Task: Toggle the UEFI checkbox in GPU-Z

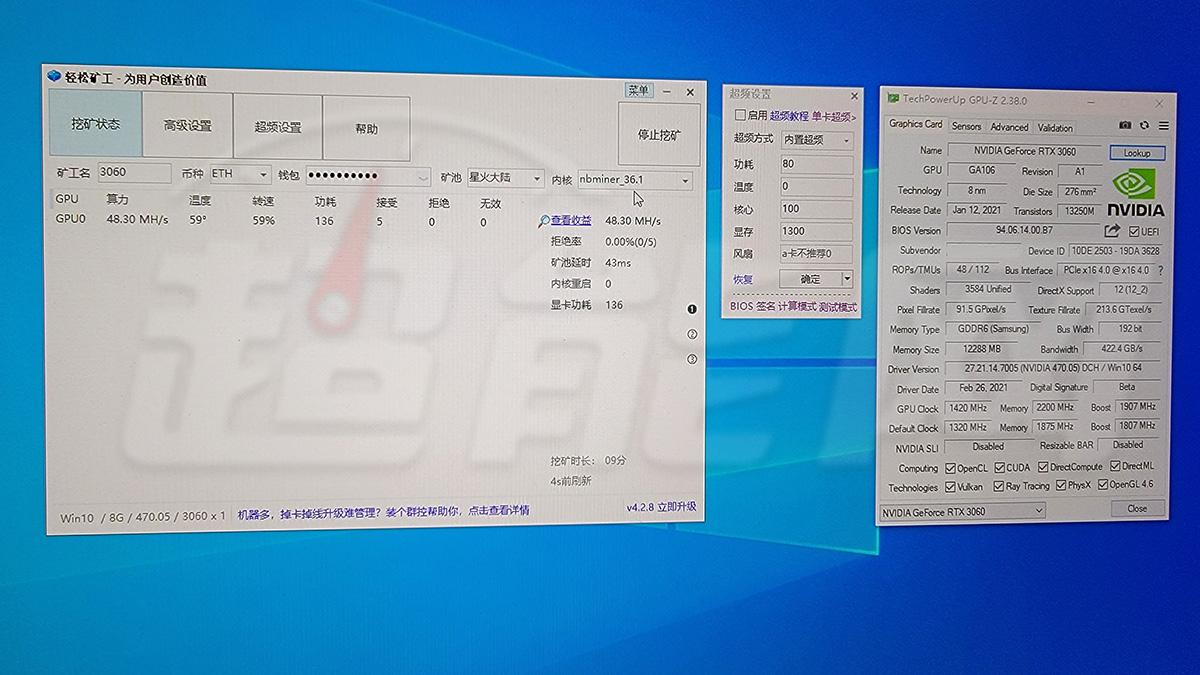Action: pyautogui.click(x=1134, y=229)
